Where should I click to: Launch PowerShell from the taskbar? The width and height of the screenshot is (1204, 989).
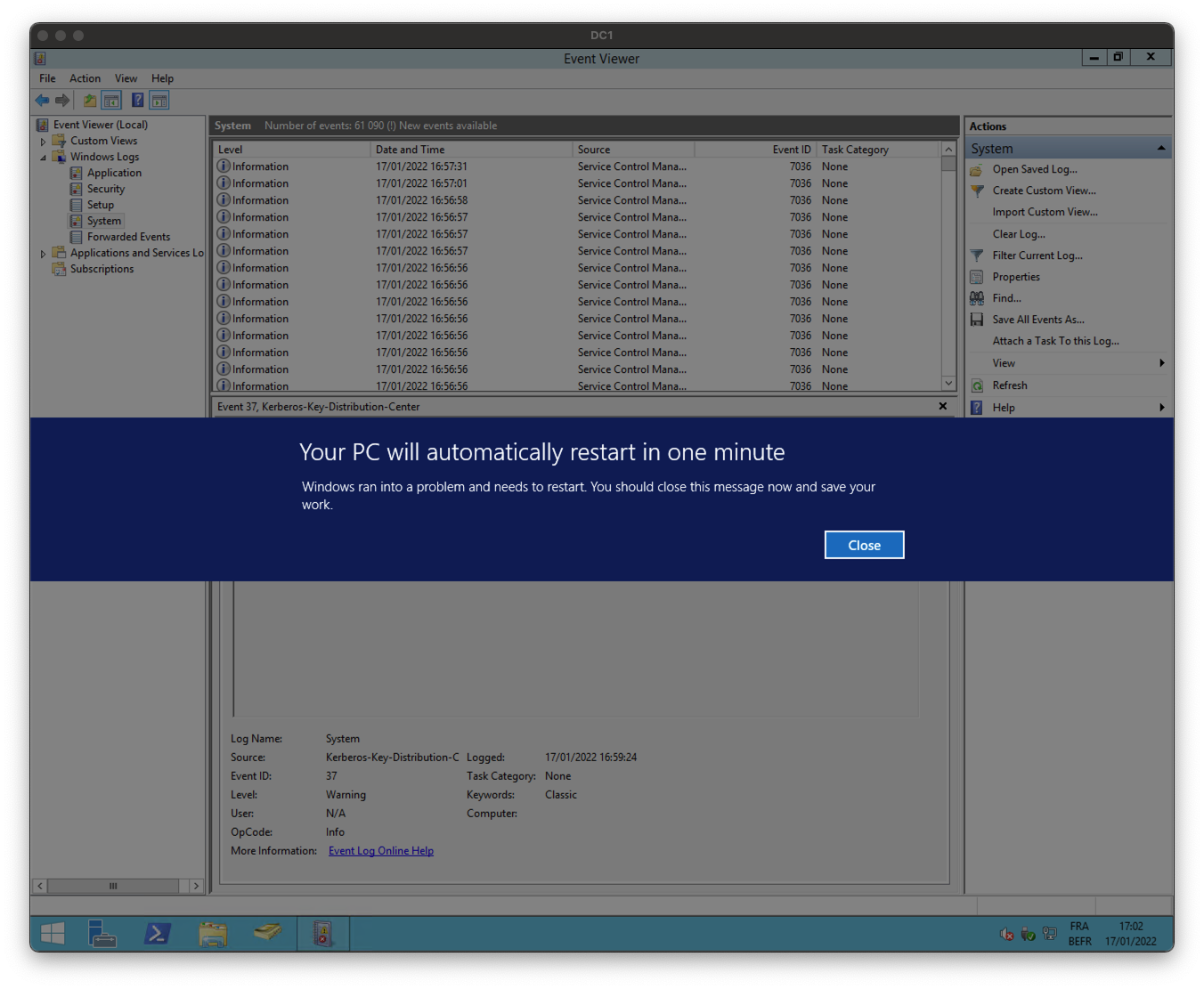[x=158, y=934]
